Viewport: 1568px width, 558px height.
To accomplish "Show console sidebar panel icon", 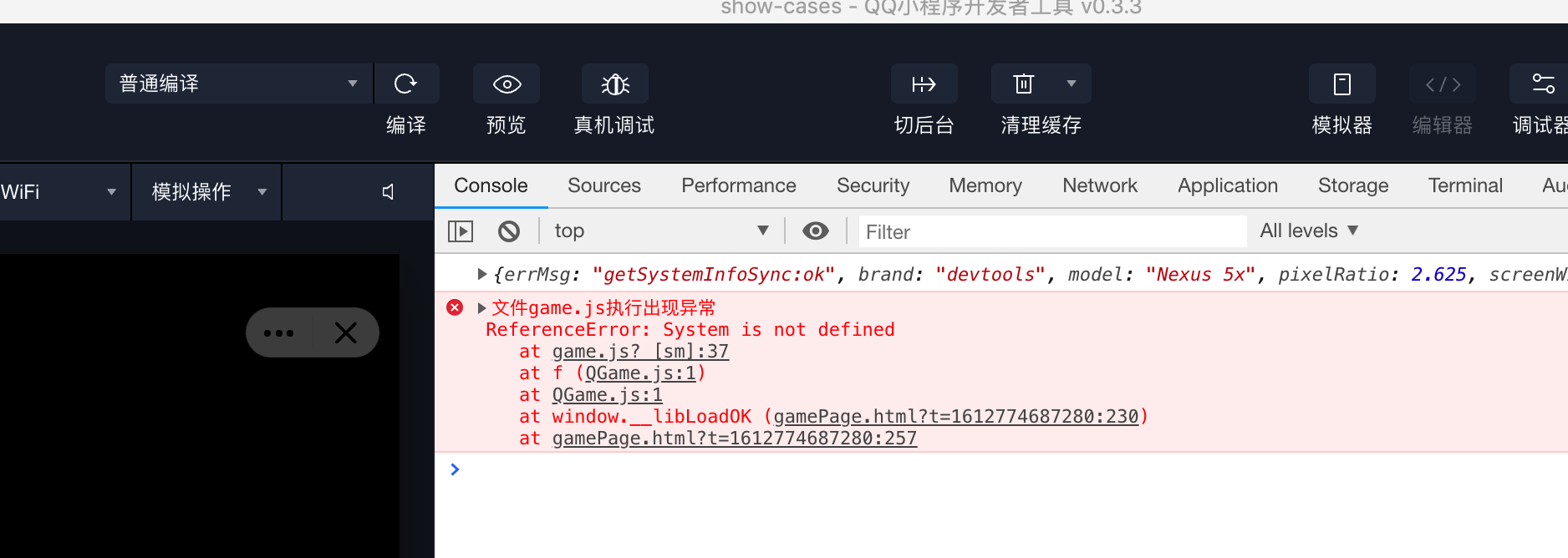I will (x=461, y=231).
